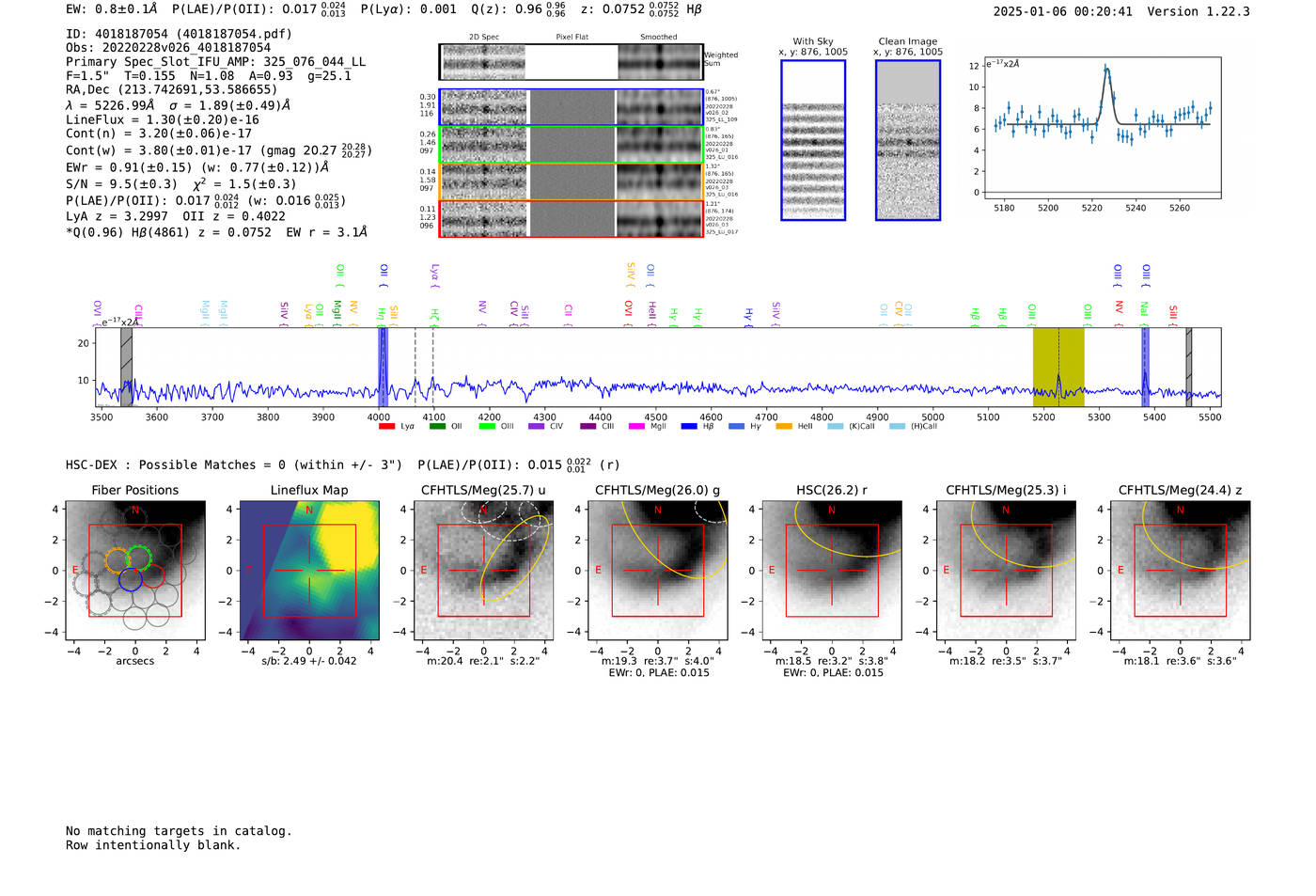This screenshot has width=1316, height=896.
Task: Select the Version 1.22.3 label
Action: (x=1198, y=12)
